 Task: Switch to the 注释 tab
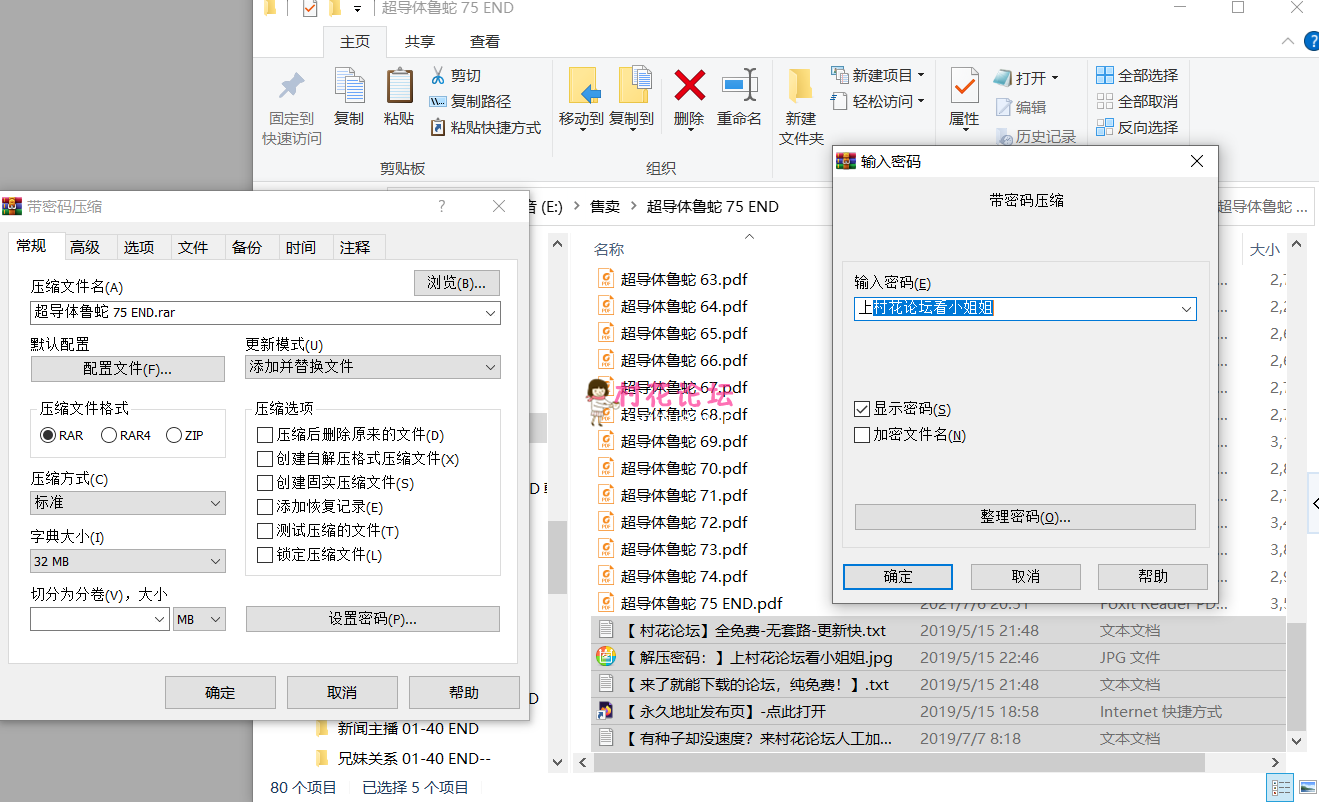click(355, 247)
